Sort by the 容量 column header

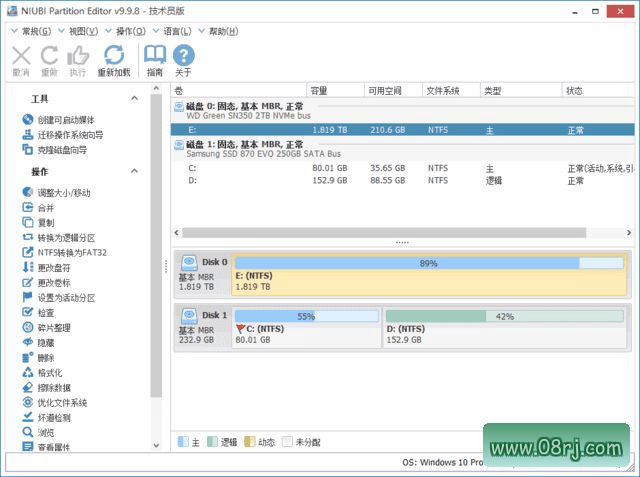[x=335, y=91]
